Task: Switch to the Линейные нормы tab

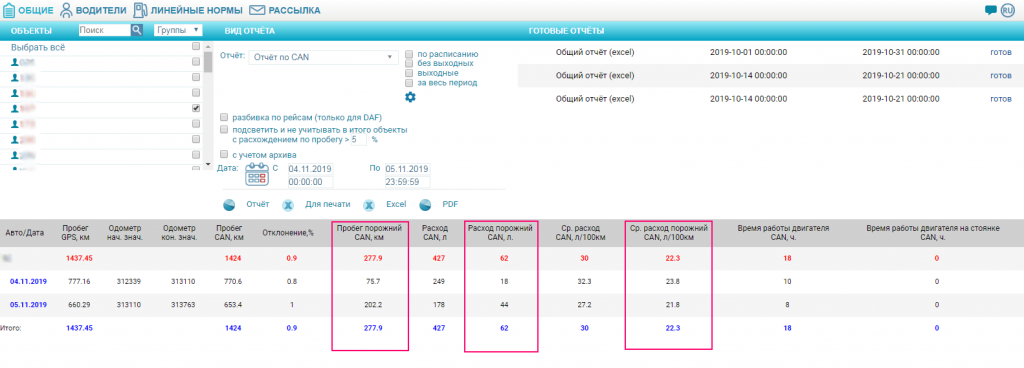Action: pyautogui.click(x=188, y=10)
